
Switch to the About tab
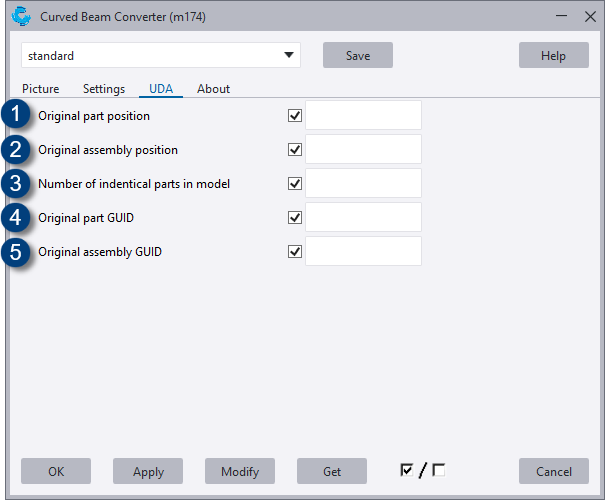[x=213, y=89]
